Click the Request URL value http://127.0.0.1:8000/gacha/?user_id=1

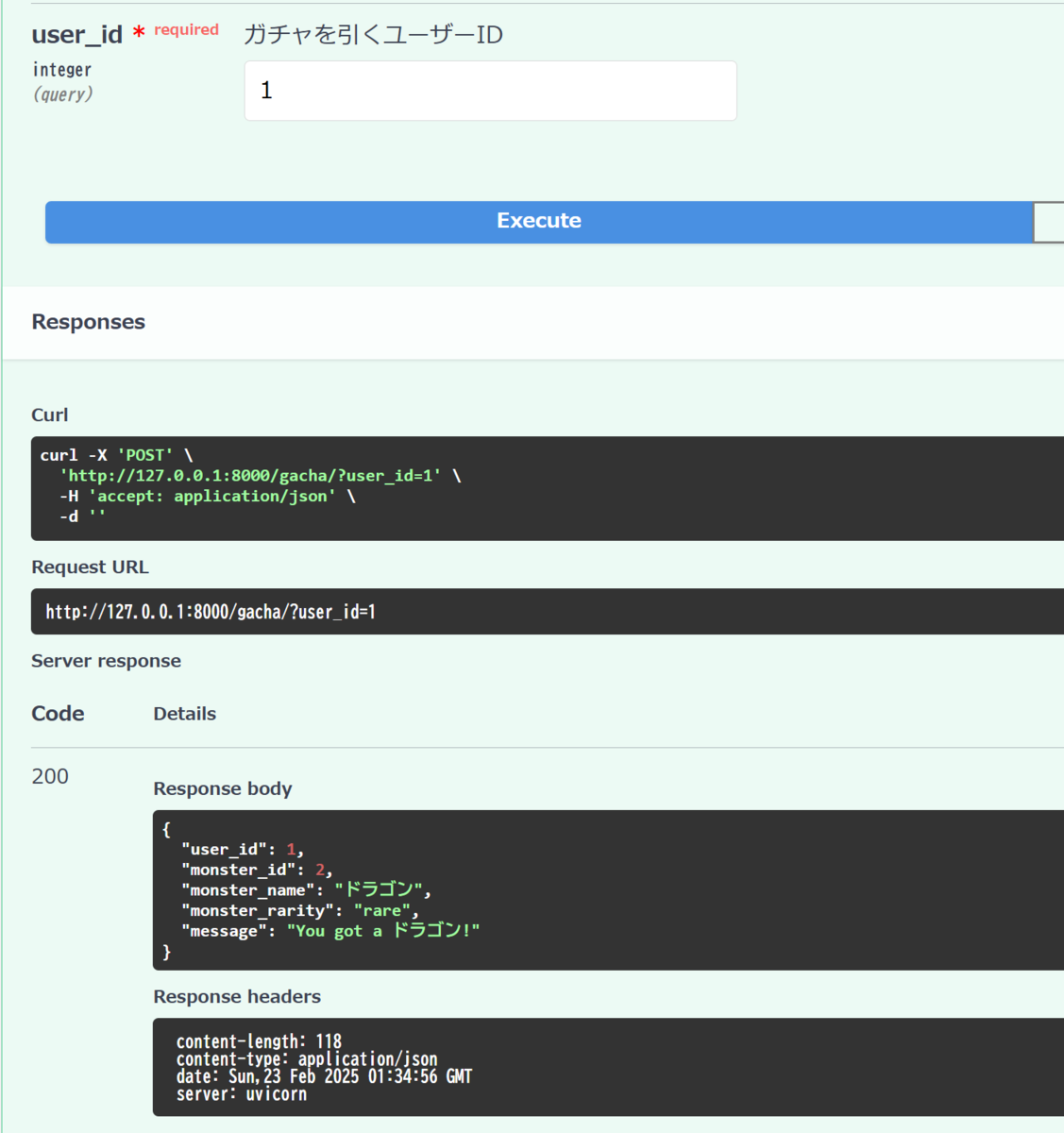click(x=211, y=612)
